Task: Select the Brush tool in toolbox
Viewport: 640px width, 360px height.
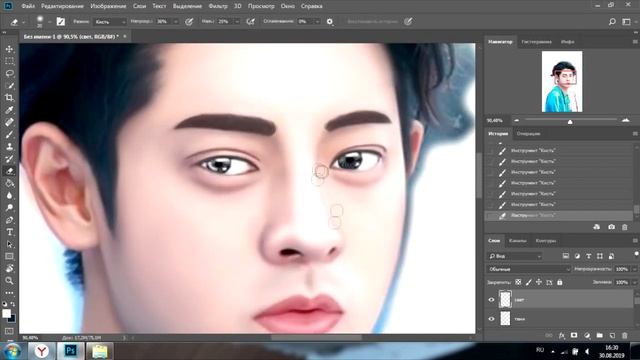Action: point(9,134)
